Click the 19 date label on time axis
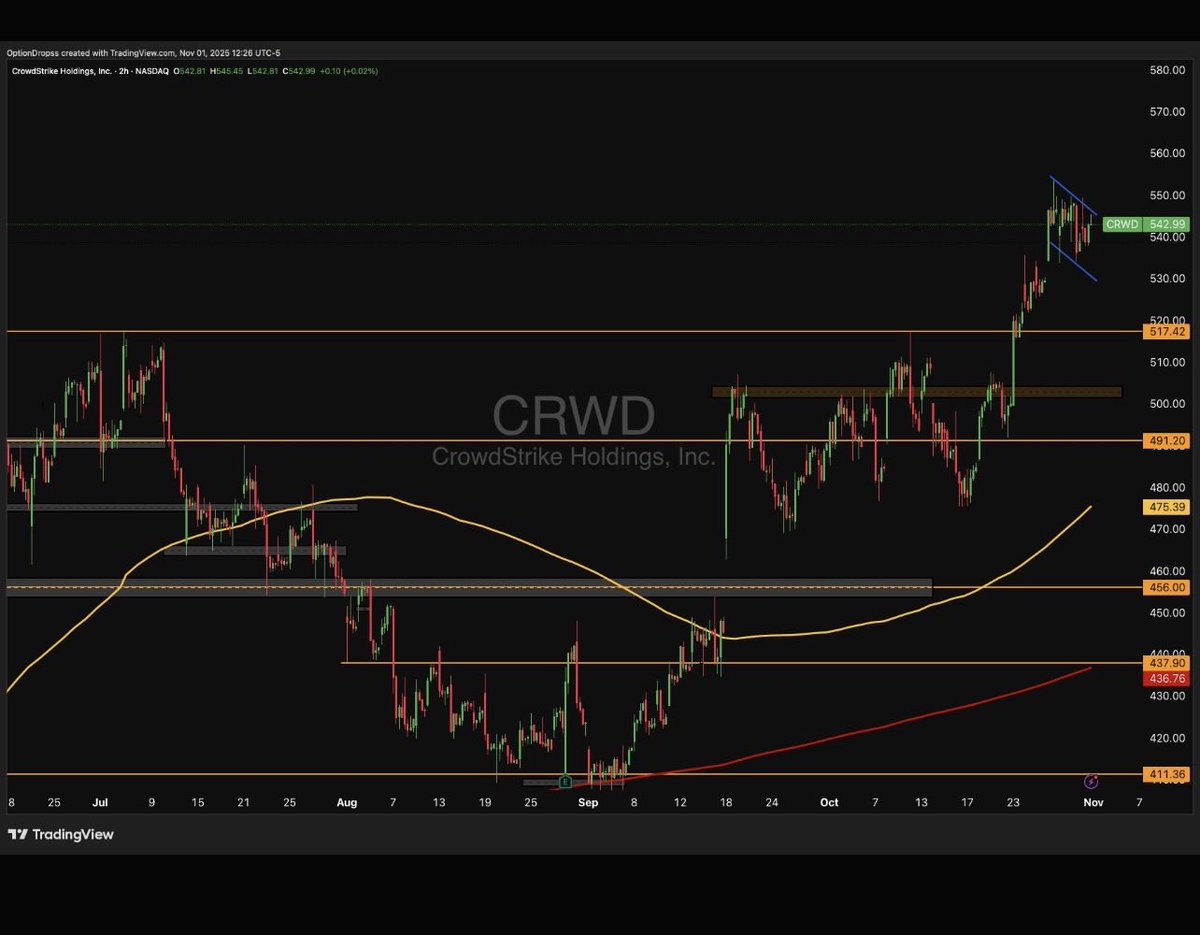The image size is (1200, 935). 485,802
